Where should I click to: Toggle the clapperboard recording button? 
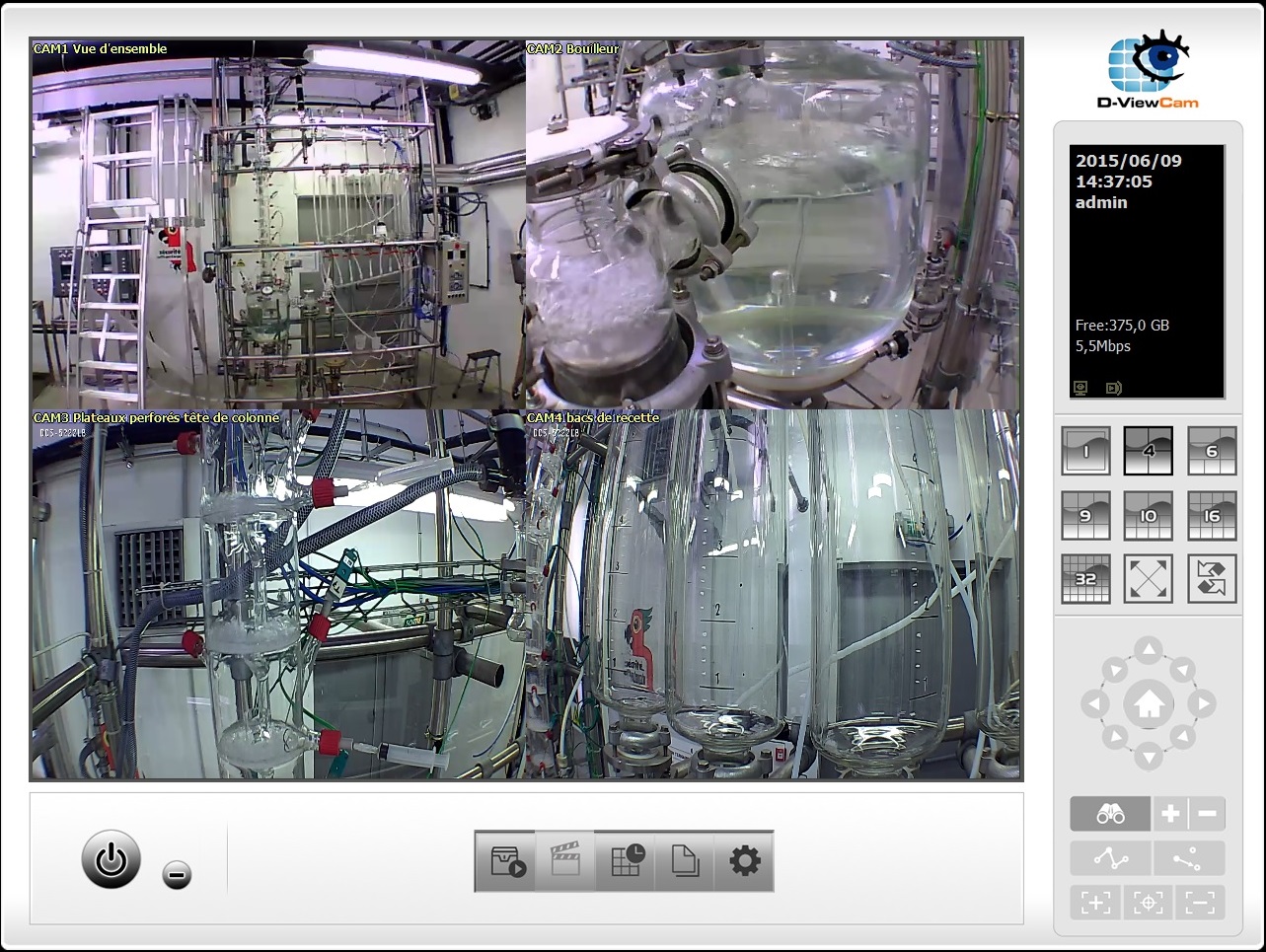[565, 861]
